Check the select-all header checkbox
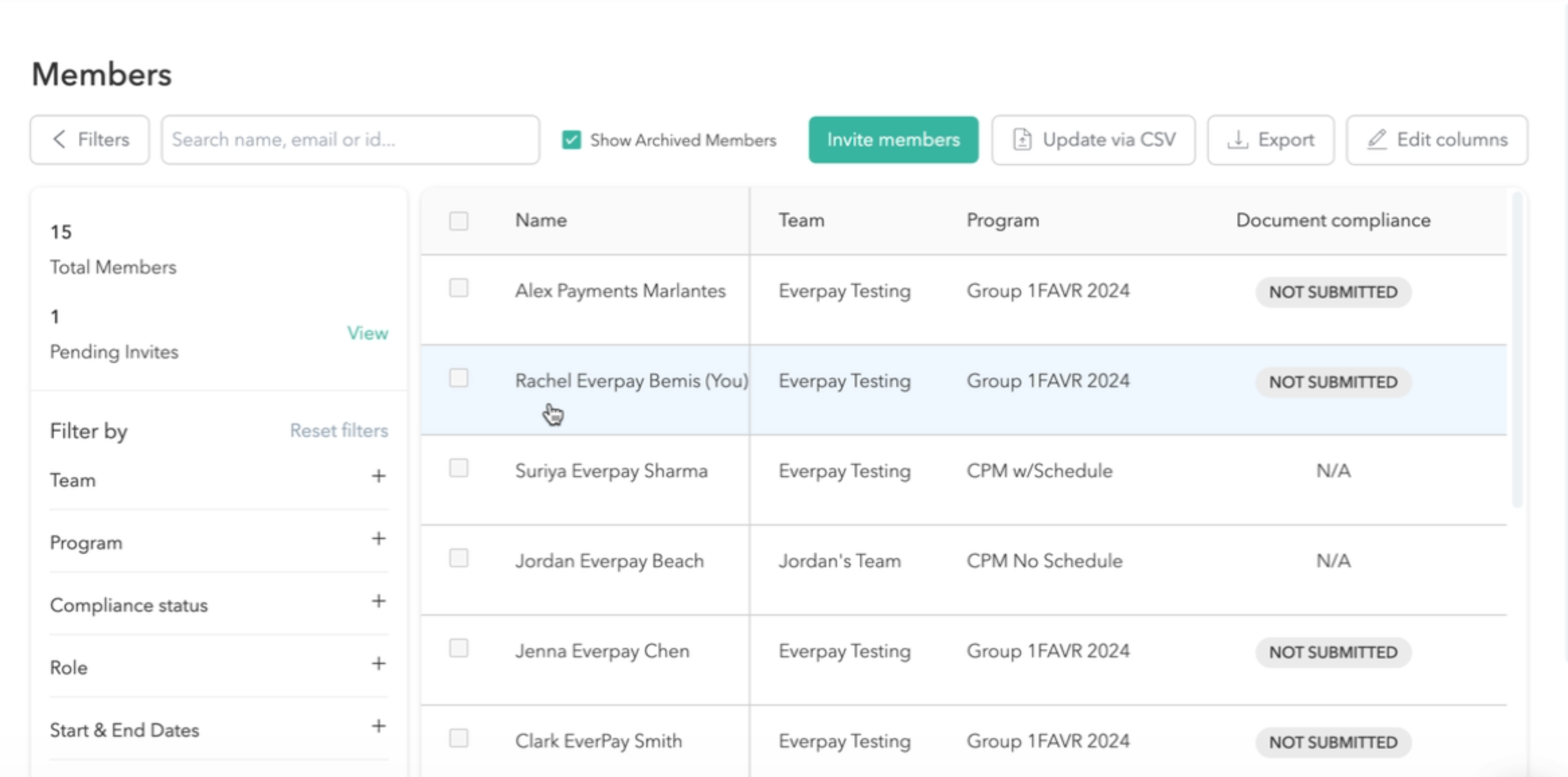 459,220
